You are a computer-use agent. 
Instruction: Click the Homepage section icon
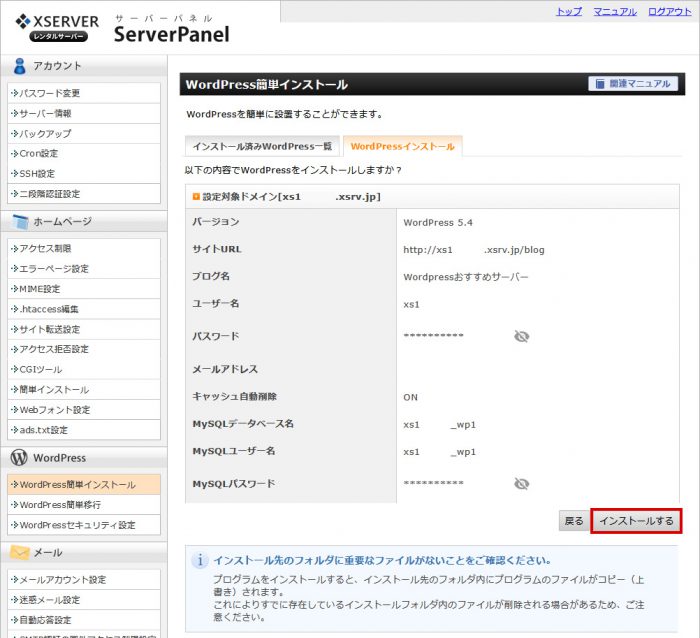click(x=21, y=221)
